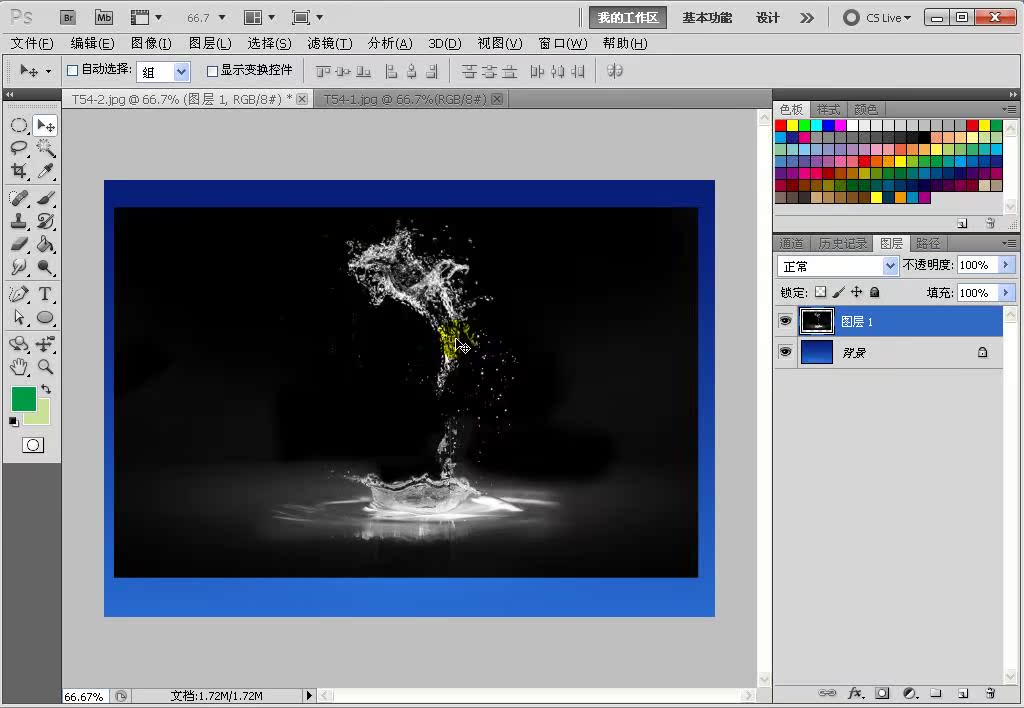Screen dimensions: 1024x708
Task: Select the Clone Stamp tool
Action: tap(20, 221)
